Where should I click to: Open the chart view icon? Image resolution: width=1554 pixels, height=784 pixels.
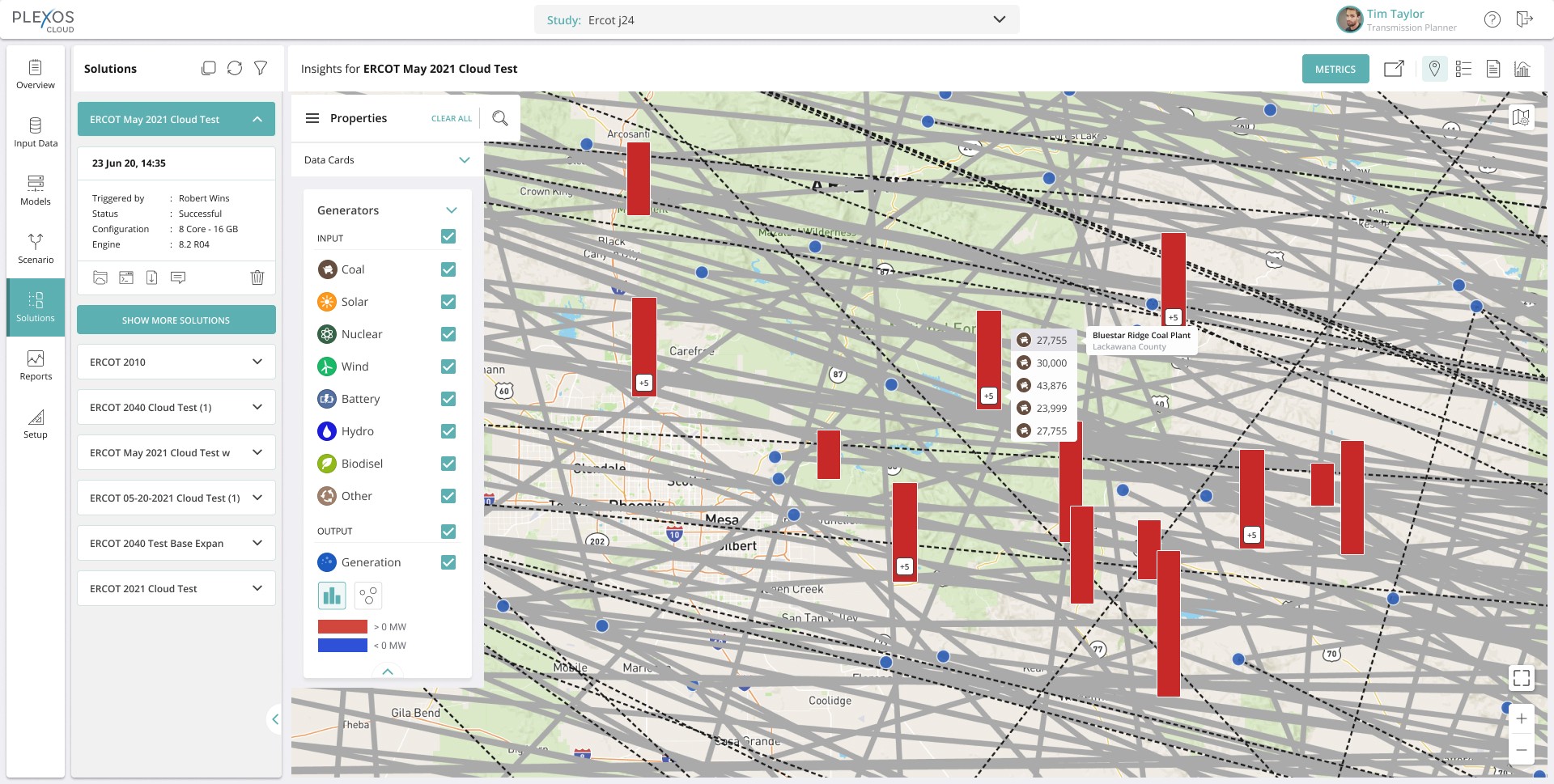coord(1522,69)
